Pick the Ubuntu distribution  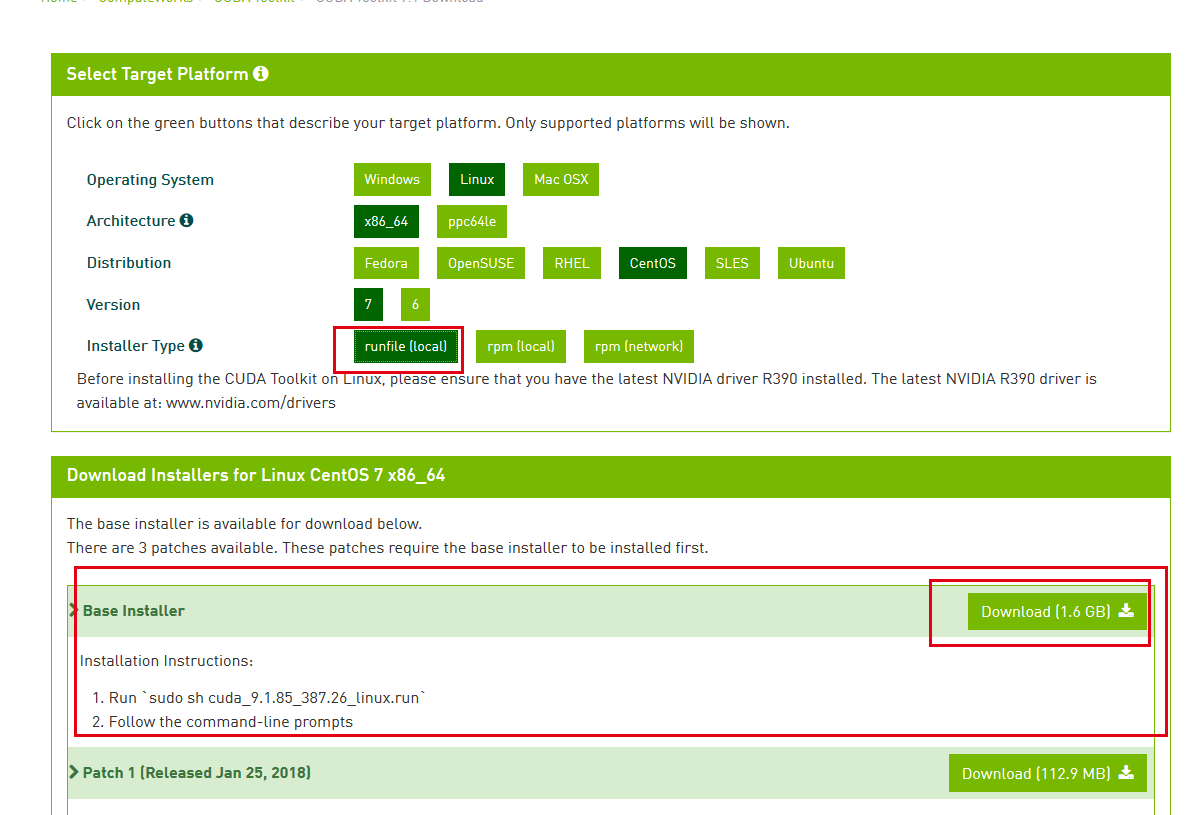click(811, 263)
